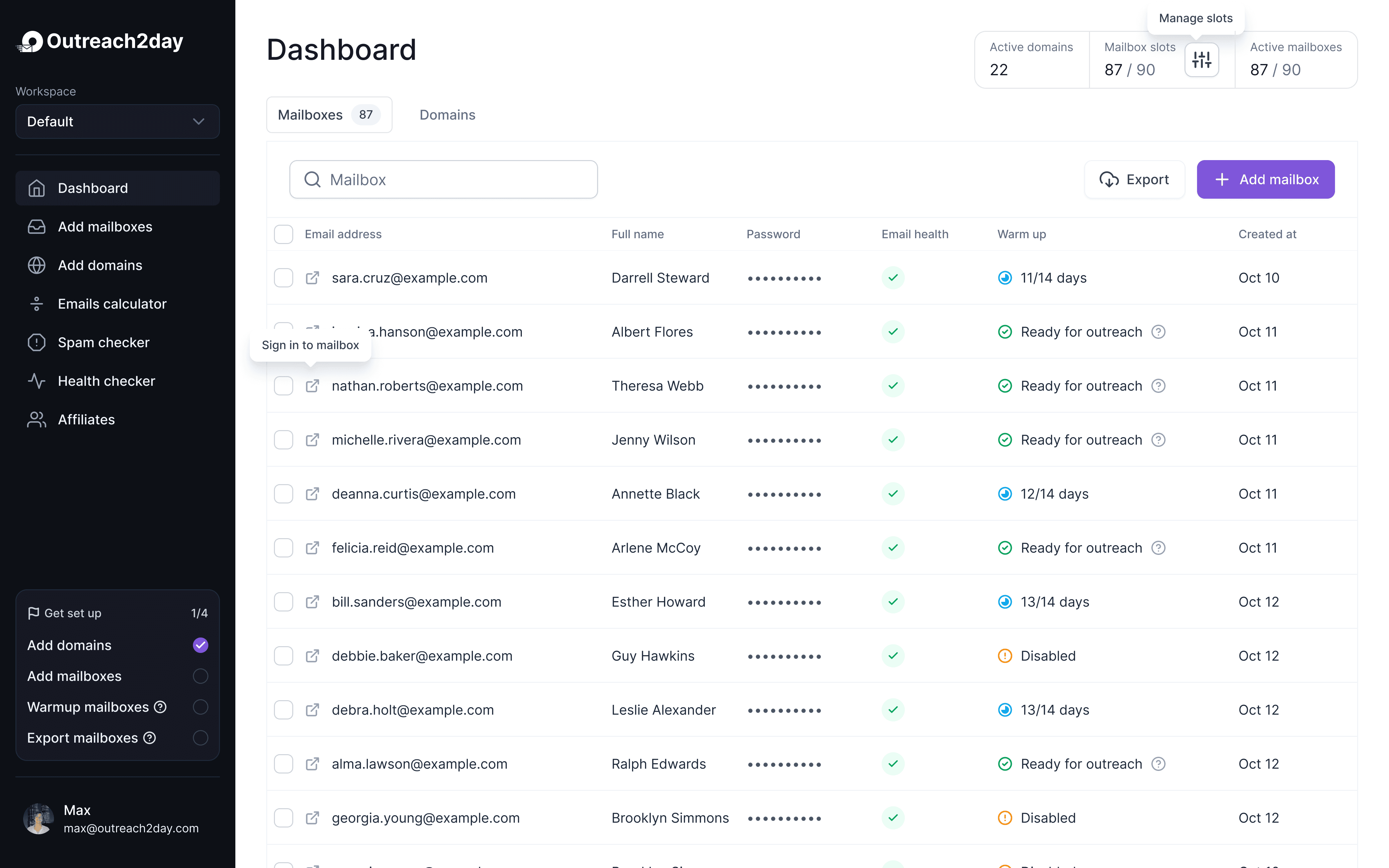Screen dimensions: 1389x868
Task: Click help icon next to Export mailboxes
Action: coord(150,738)
